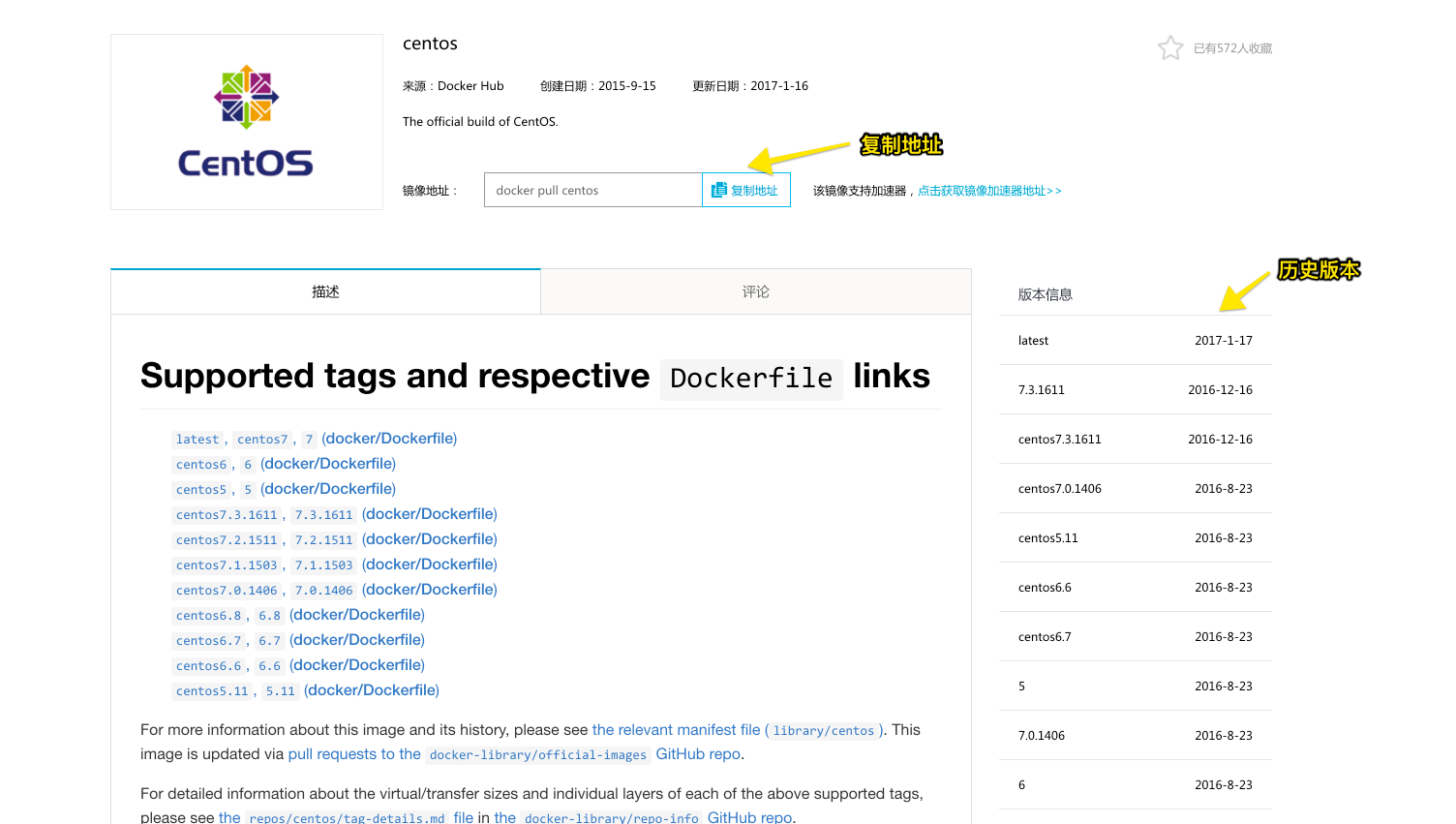Viewport: 1456px width, 824px height.
Task: Click the CentOS logo thumbnail
Action: point(247,122)
